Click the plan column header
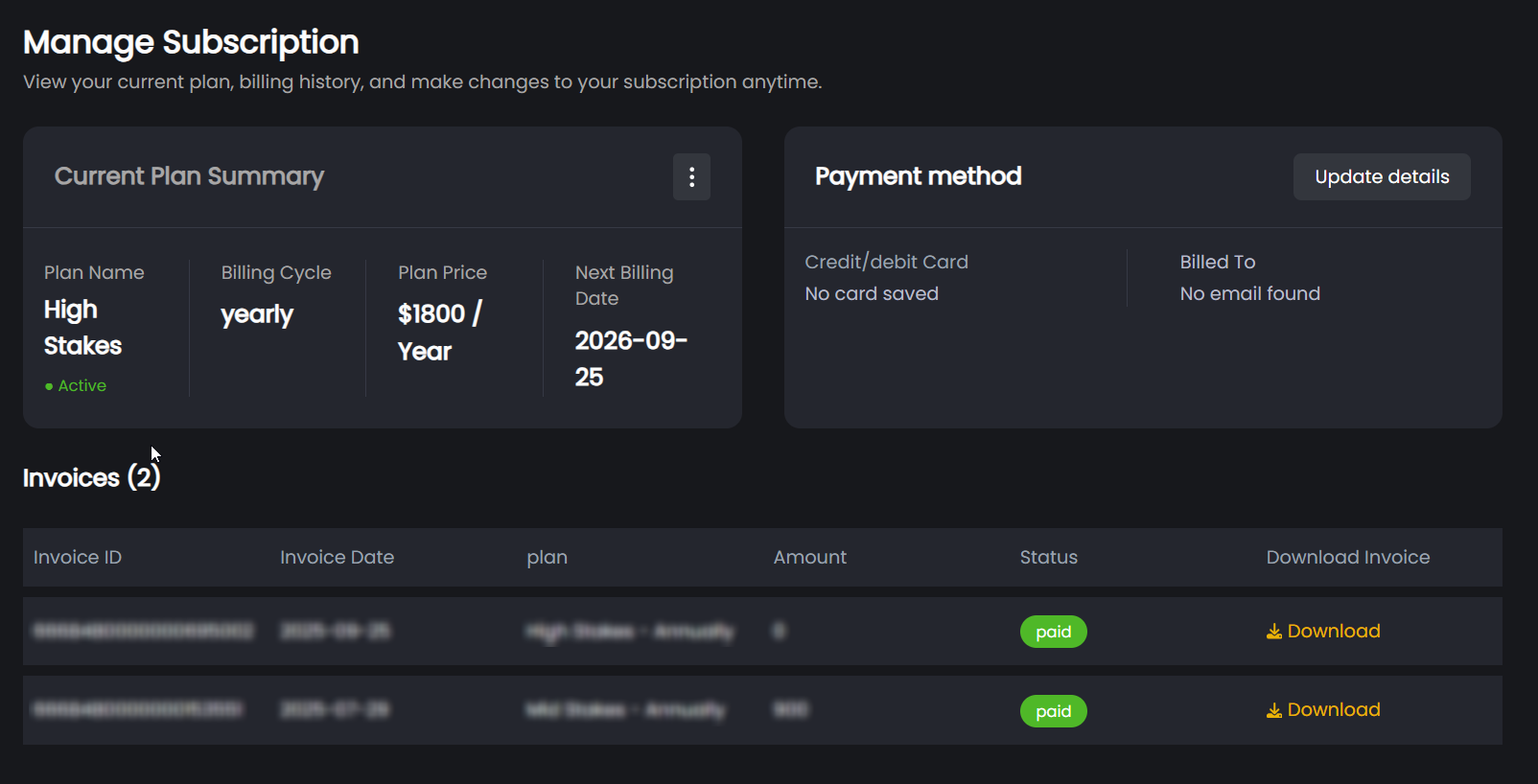This screenshot has width=1538, height=784. click(x=547, y=558)
